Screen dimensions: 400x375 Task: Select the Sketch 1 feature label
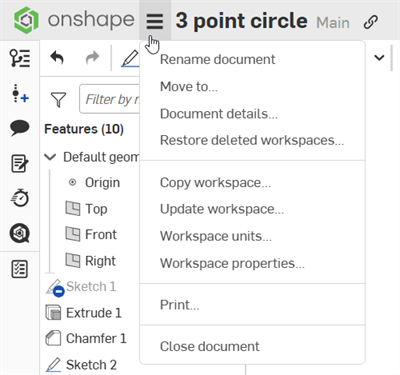click(91, 287)
